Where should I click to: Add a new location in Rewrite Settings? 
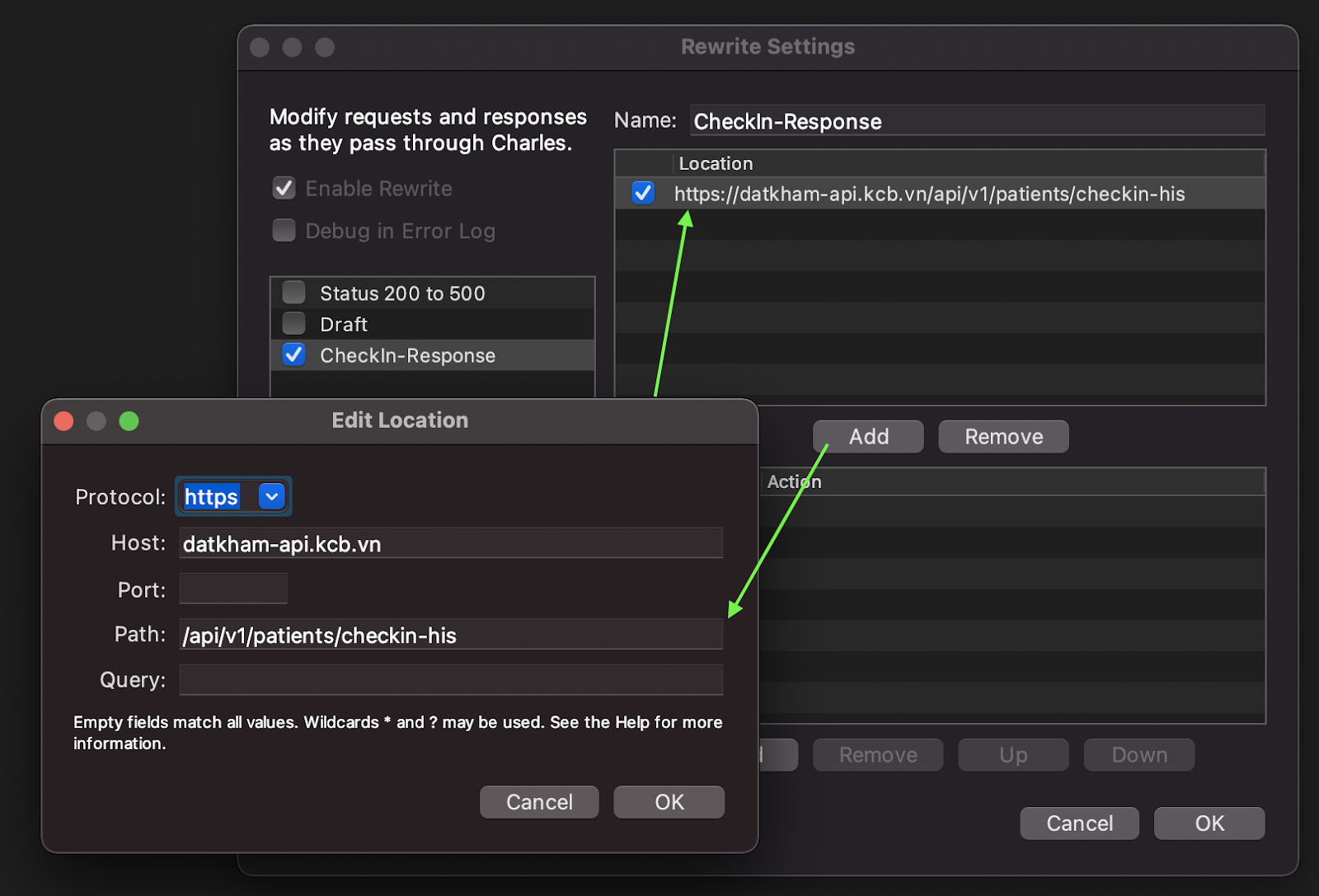868,436
